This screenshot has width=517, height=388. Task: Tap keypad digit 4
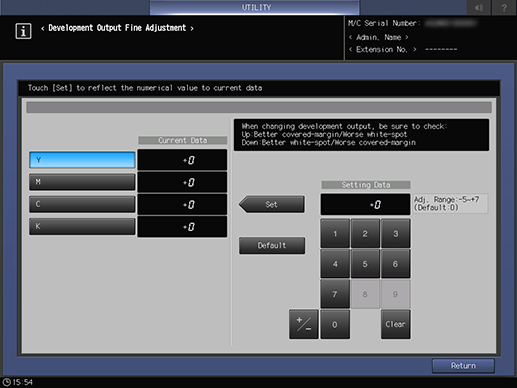click(x=335, y=264)
